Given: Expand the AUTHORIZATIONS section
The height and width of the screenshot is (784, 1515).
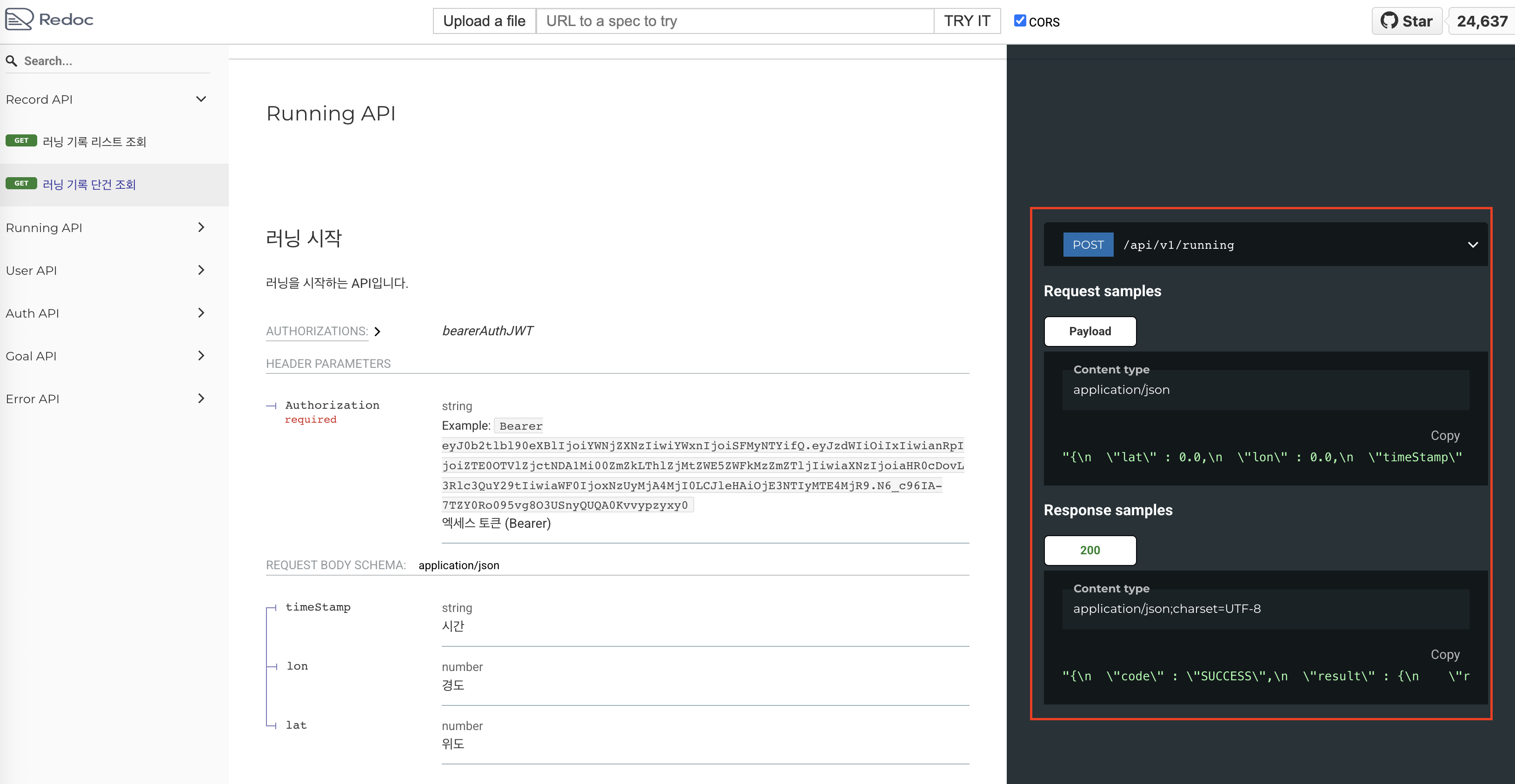Looking at the screenshot, I should tap(324, 331).
